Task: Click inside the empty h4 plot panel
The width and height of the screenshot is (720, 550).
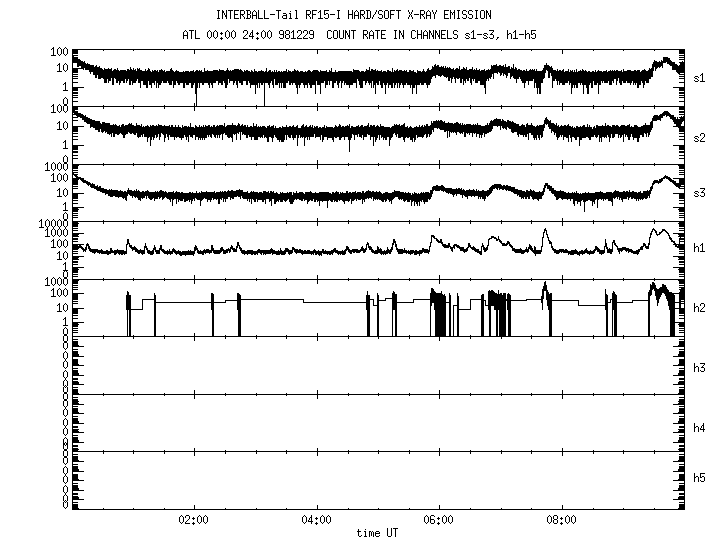Action: pos(378,422)
